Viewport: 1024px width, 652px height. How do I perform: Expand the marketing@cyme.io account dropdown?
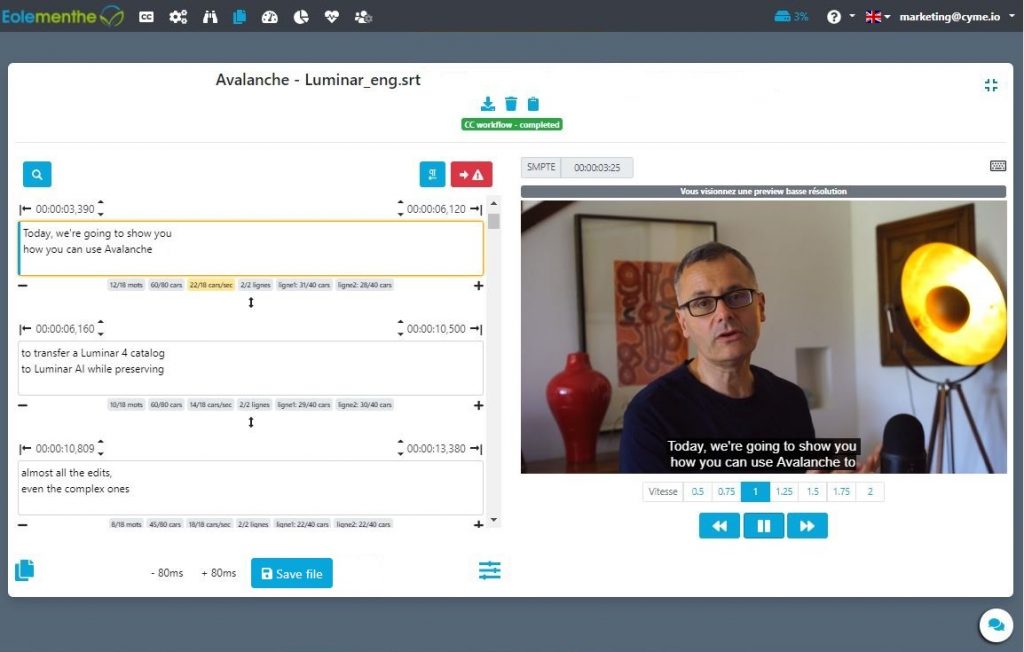[x=956, y=17]
